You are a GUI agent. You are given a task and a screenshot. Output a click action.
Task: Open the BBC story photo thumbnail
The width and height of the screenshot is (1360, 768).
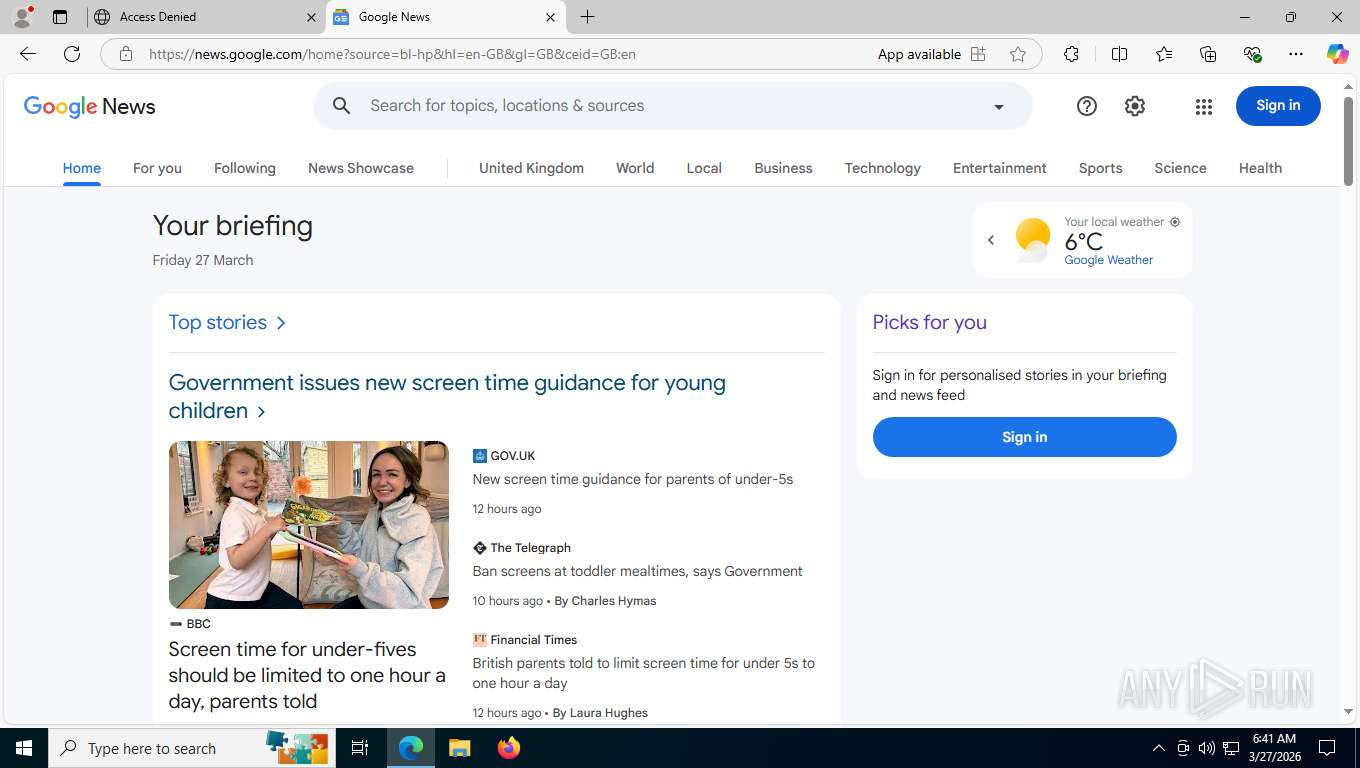(x=308, y=525)
